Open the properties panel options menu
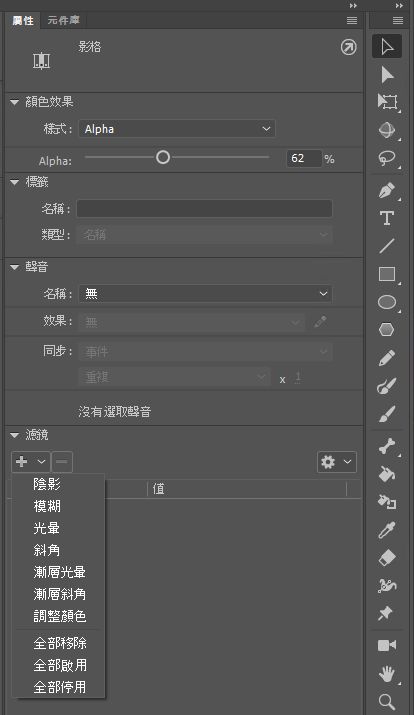Image resolution: width=414 pixels, height=715 pixels. pos(352,21)
